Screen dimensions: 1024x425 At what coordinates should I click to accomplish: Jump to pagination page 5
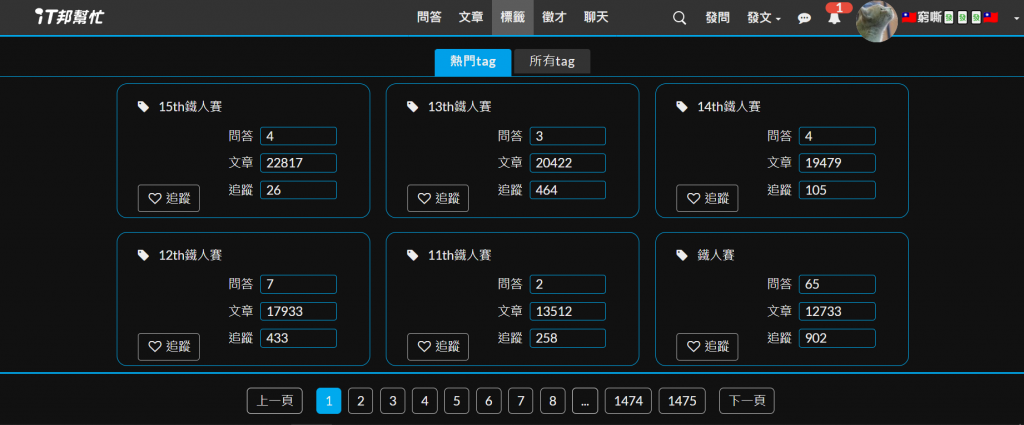click(456, 401)
